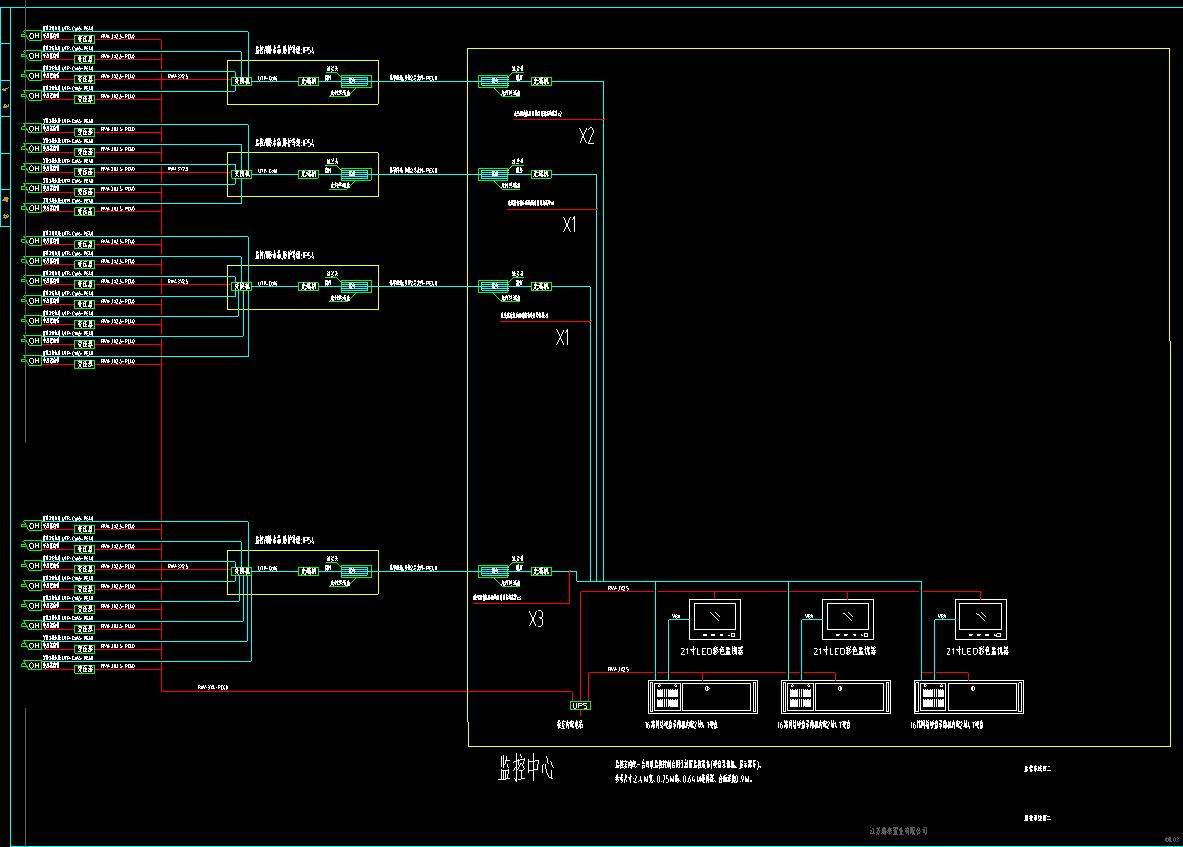Select the upper X1 label
The height and width of the screenshot is (847, 1183).
tap(569, 226)
